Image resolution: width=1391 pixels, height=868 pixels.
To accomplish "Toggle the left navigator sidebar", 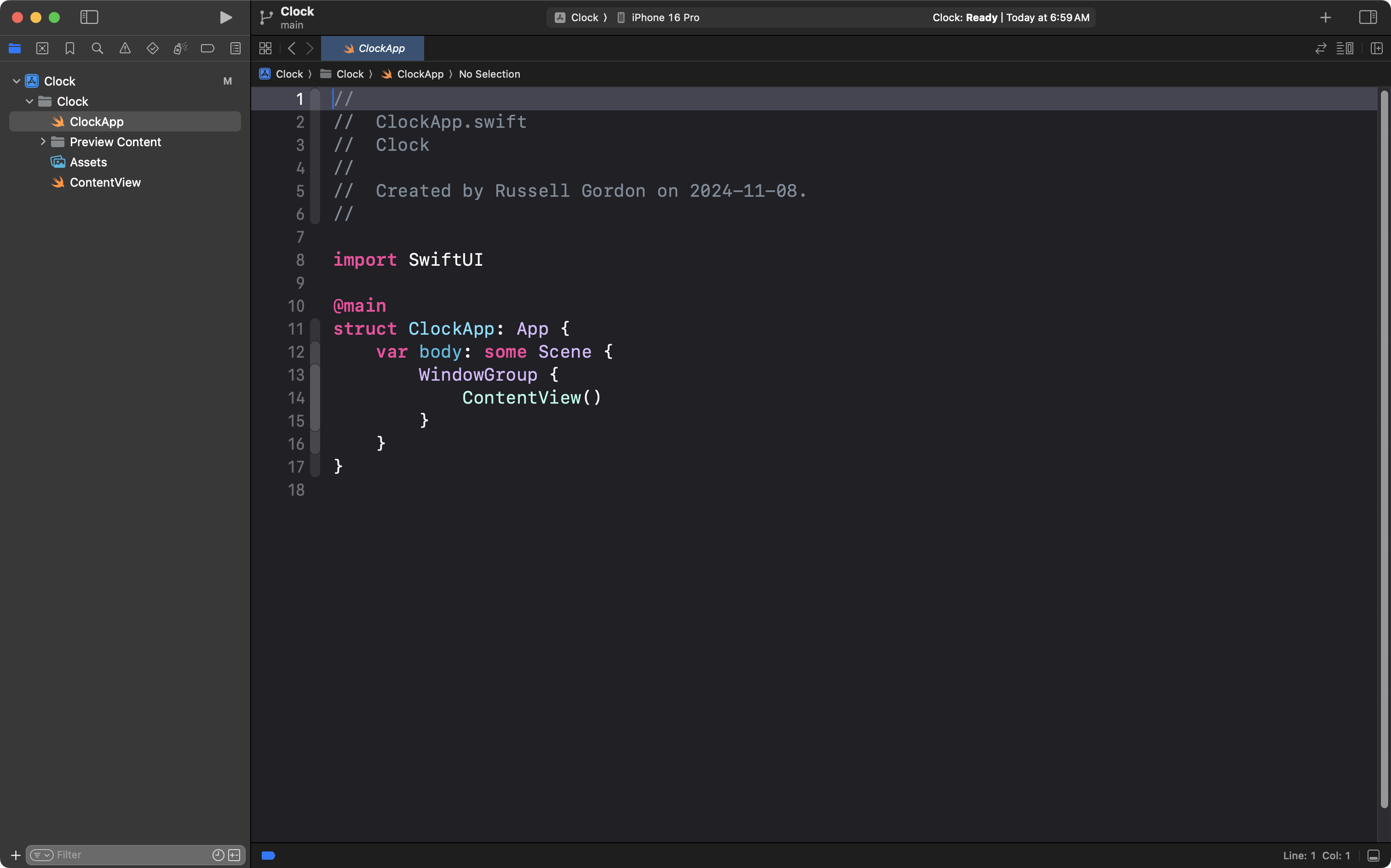I will click(x=89, y=17).
